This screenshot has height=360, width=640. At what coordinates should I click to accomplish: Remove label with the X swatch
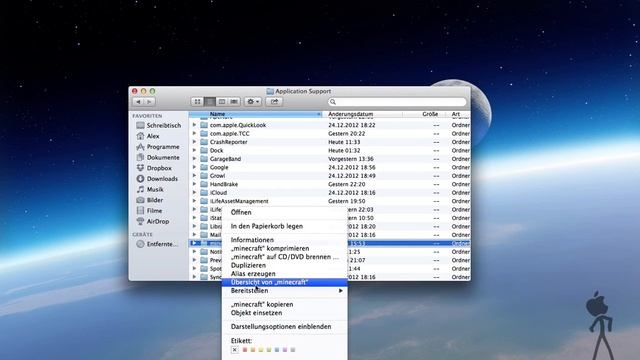pos(235,350)
